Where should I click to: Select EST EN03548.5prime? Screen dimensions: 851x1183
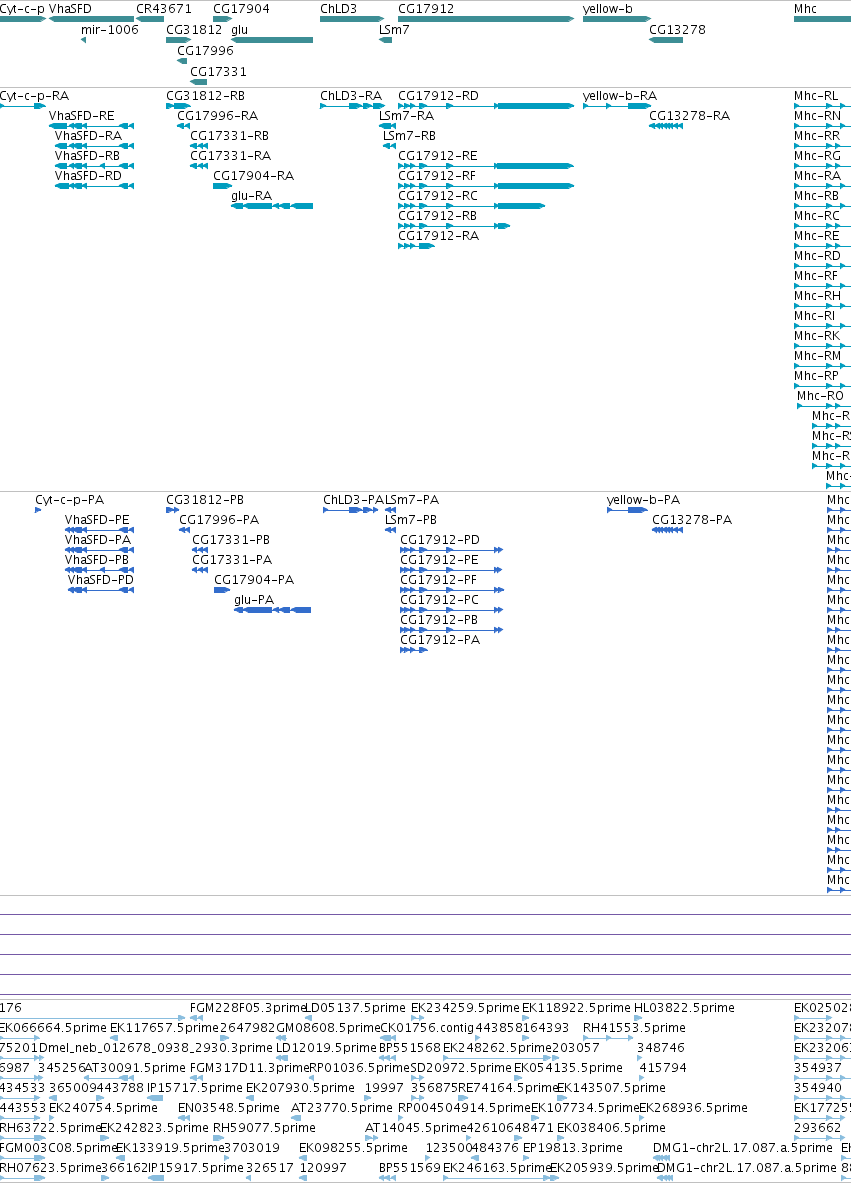coord(229,1108)
